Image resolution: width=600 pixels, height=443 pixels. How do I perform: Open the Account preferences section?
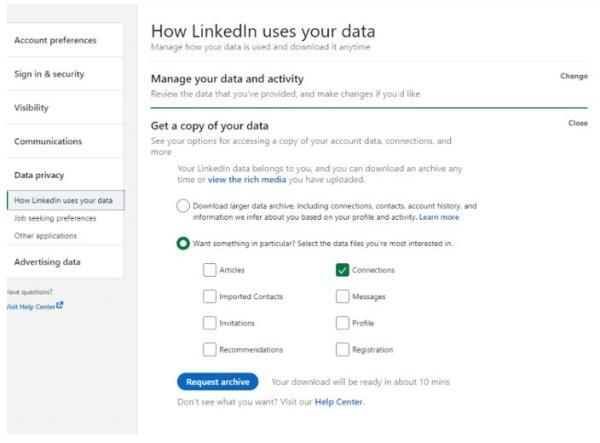point(55,40)
